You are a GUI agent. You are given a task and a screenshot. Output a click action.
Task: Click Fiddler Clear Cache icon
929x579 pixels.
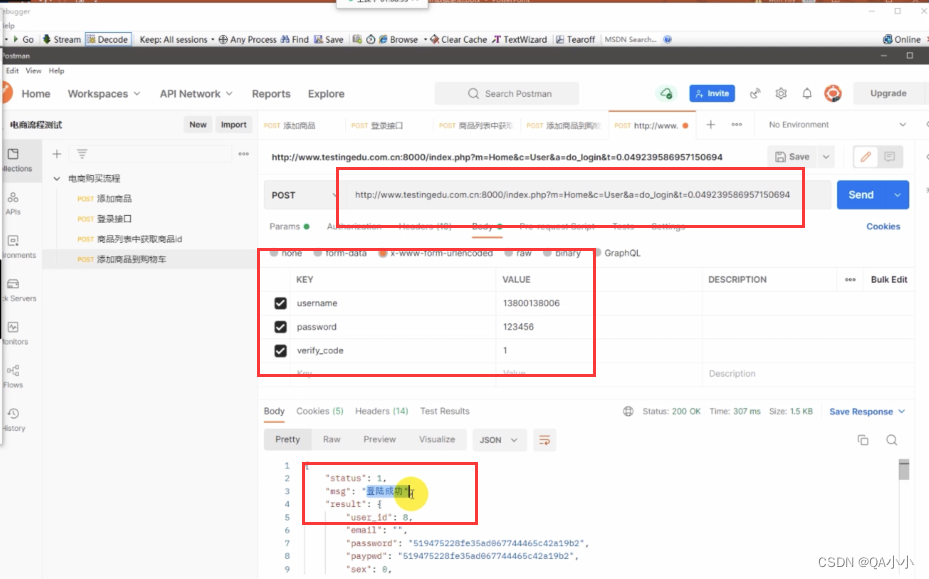point(458,39)
